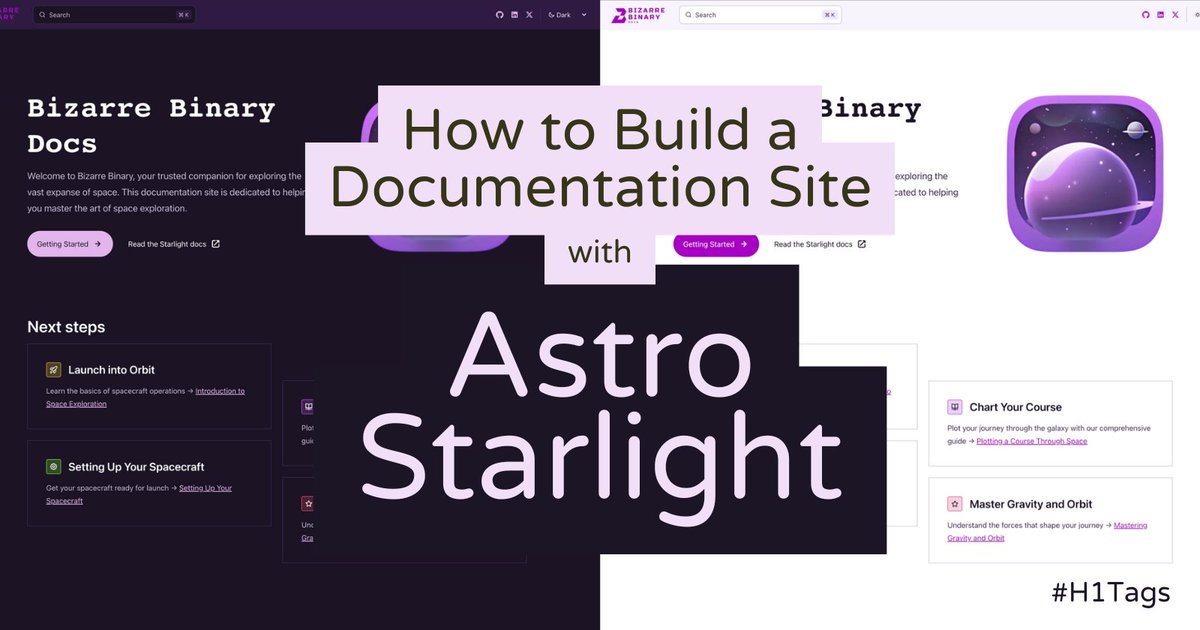Click the purple planet app image on the light page
The width and height of the screenshot is (1200, 630).
[x=1085, y=173]
